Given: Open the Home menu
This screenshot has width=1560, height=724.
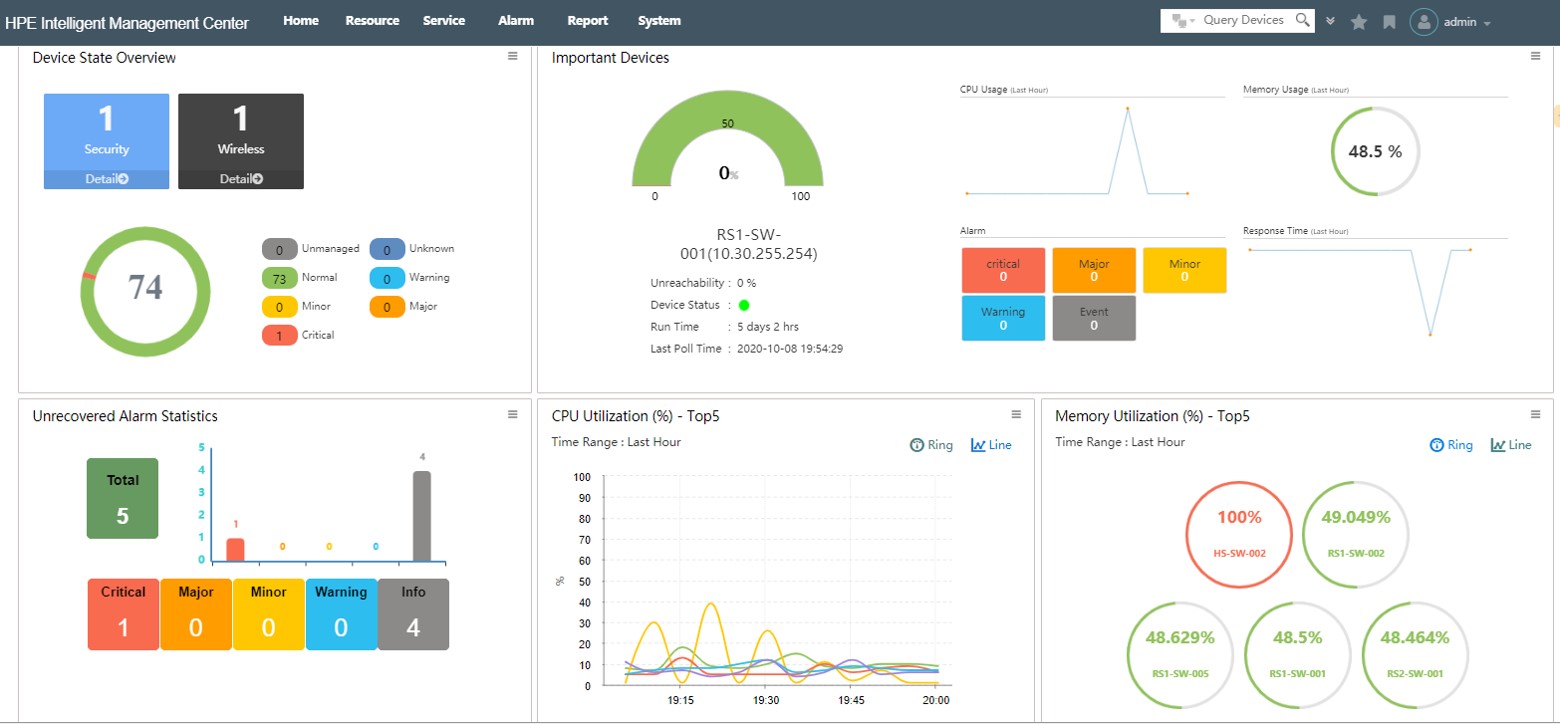Looking at the screenshot, I should [x=301, y=20].
